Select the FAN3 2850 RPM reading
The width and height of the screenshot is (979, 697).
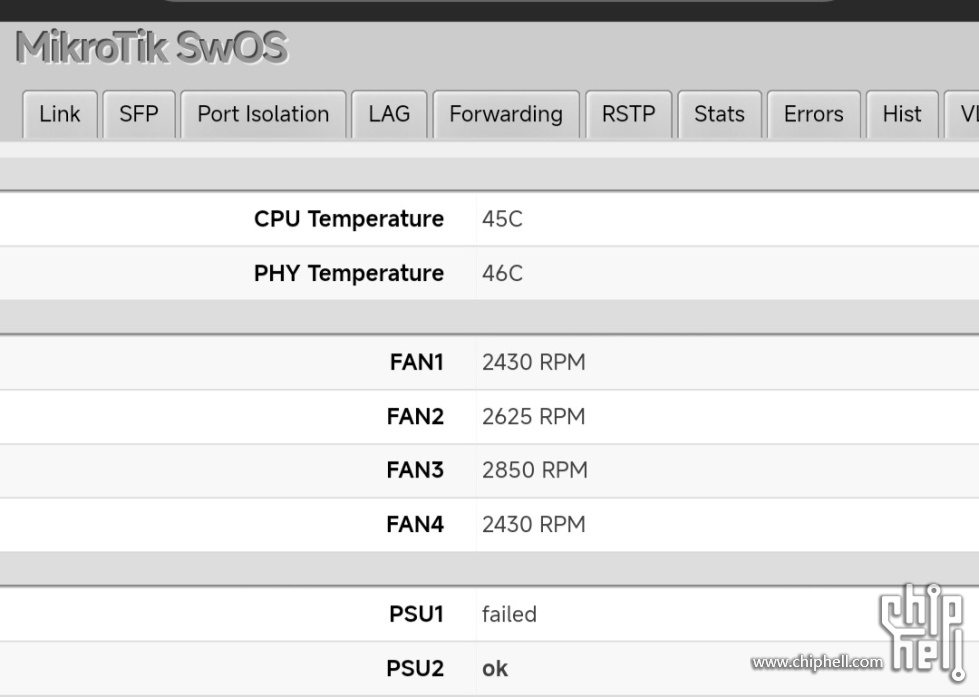click(x=534, y=470)
